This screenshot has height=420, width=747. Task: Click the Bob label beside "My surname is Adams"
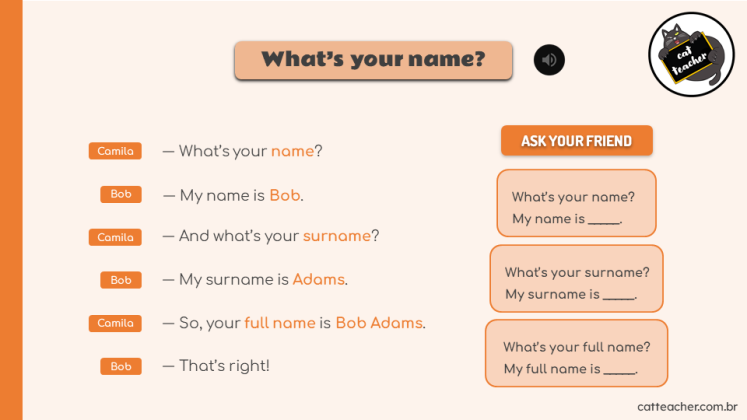(121, 280)
